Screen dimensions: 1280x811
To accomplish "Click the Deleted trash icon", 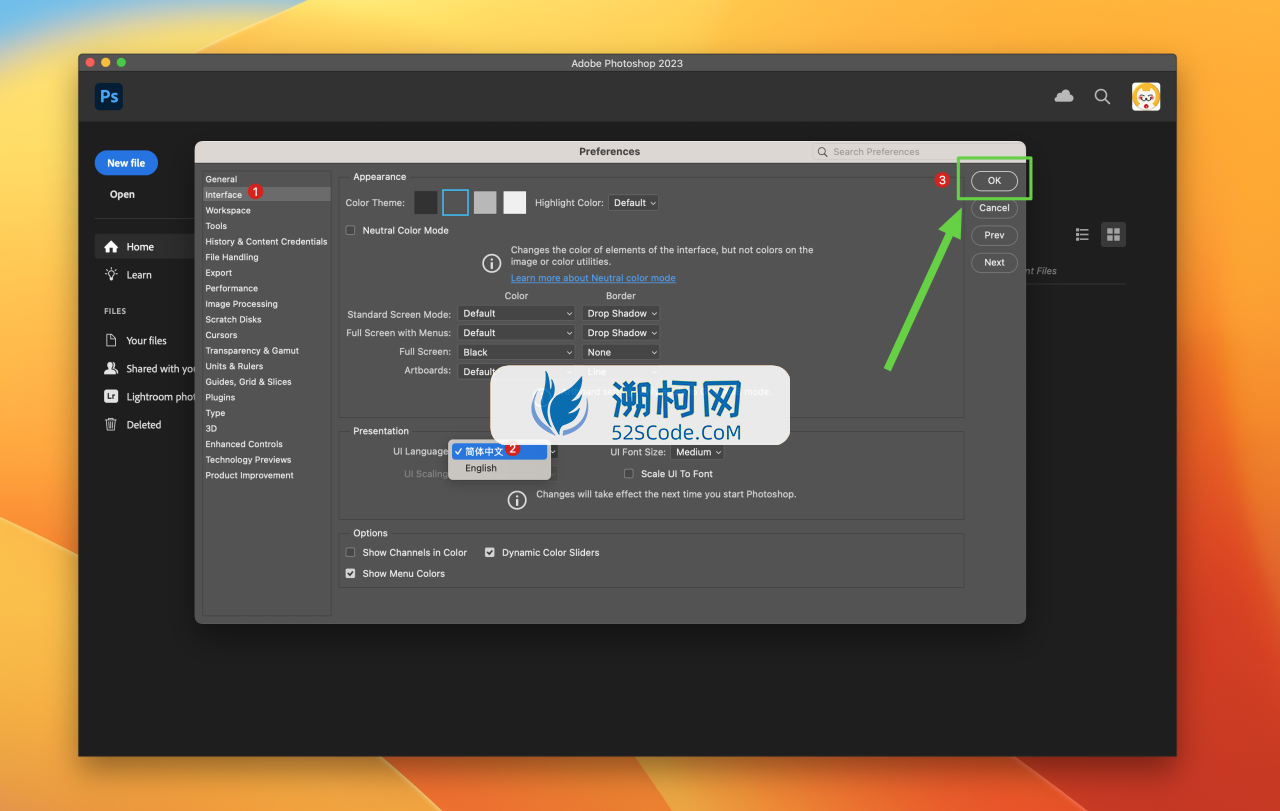I will coord(111,424).
